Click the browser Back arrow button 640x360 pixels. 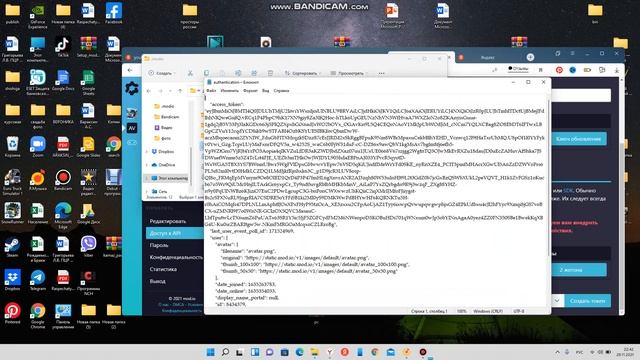click(x=130, y=70)
